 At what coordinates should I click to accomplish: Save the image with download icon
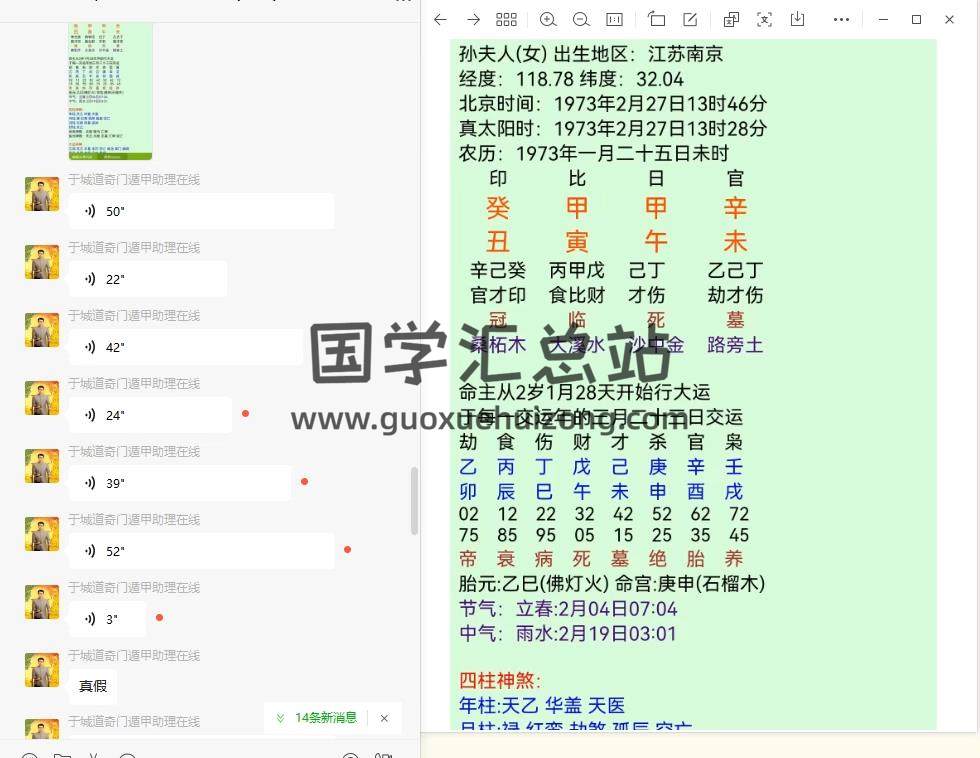pyautogui.click(x=797, y=20)
